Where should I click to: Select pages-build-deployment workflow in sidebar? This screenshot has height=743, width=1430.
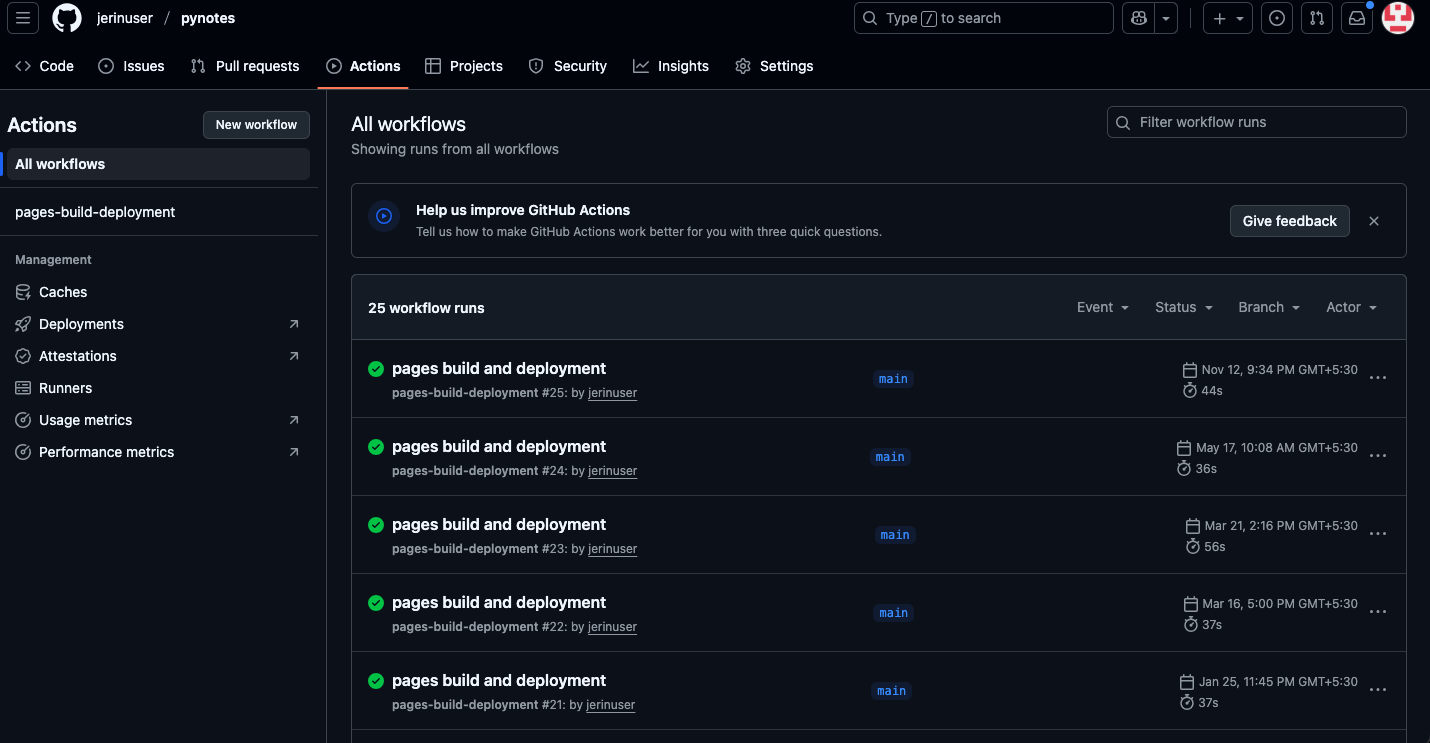(95, 212)
